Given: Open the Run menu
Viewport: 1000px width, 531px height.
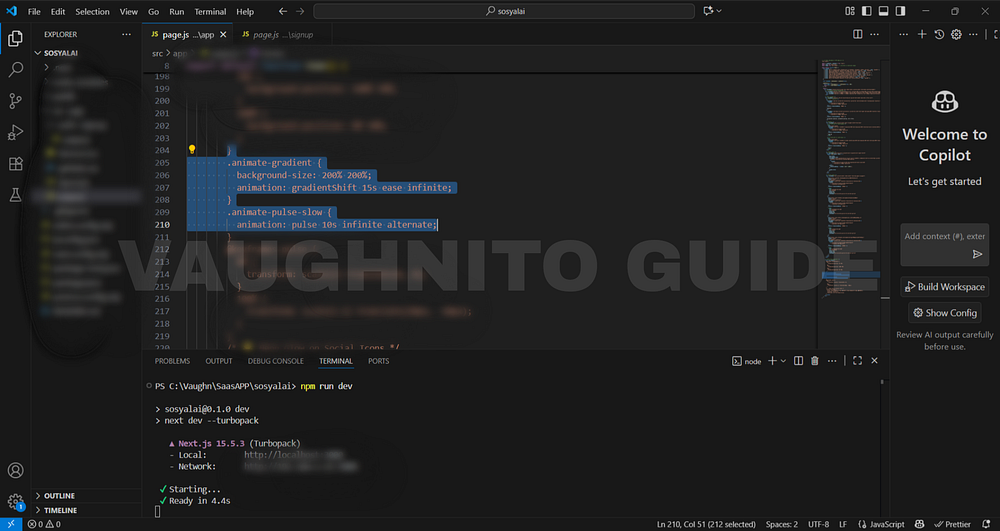Looking at the screenshot, I should click(177, 11).
